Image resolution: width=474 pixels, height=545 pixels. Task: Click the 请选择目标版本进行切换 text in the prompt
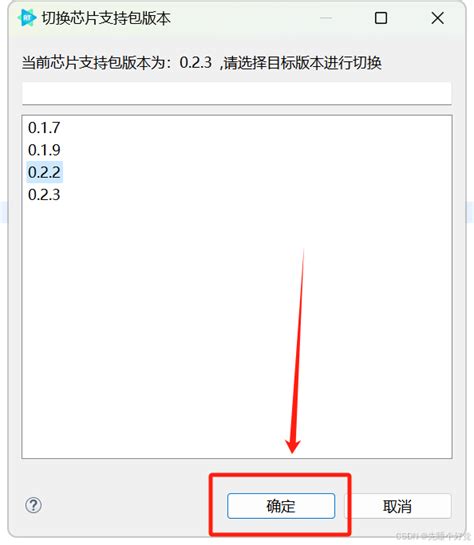click(x=303, y=63)
